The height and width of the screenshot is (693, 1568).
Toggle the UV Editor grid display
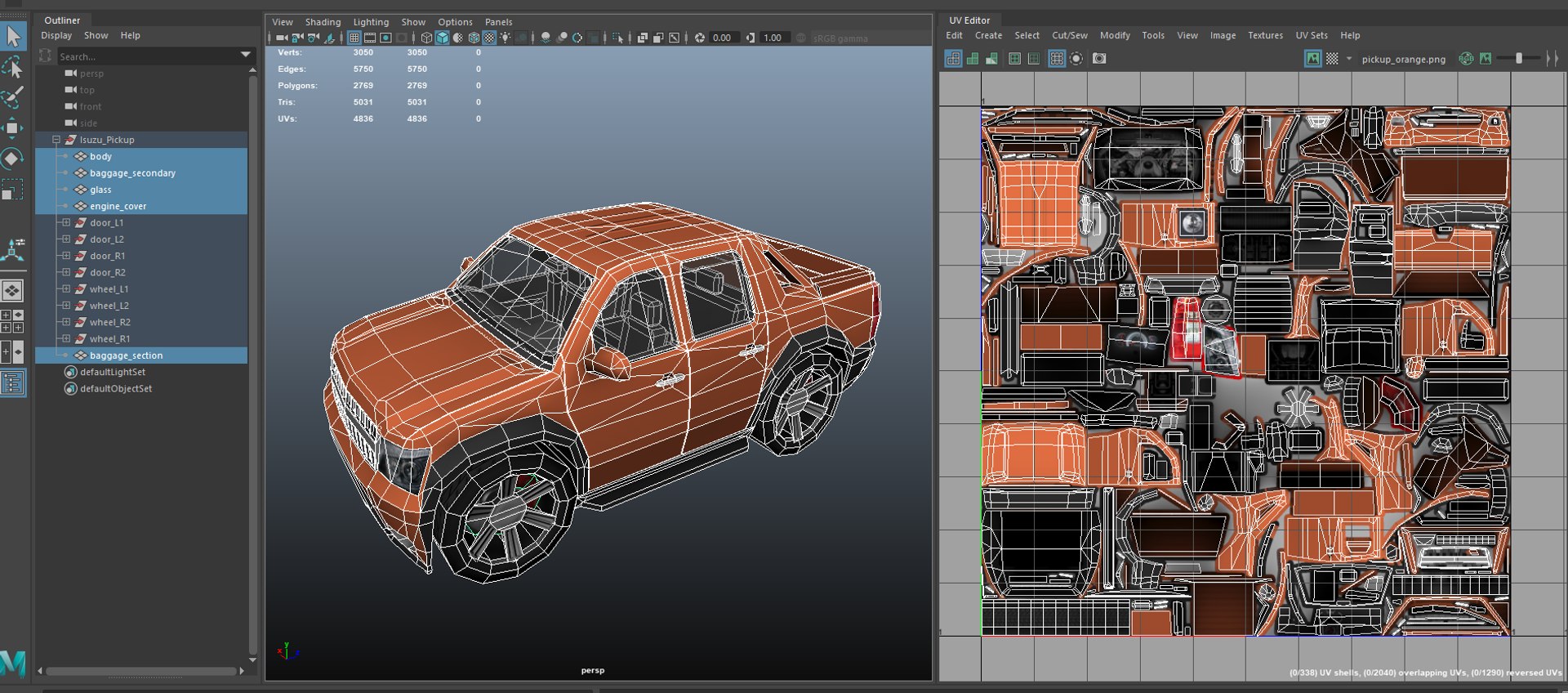1056,58
